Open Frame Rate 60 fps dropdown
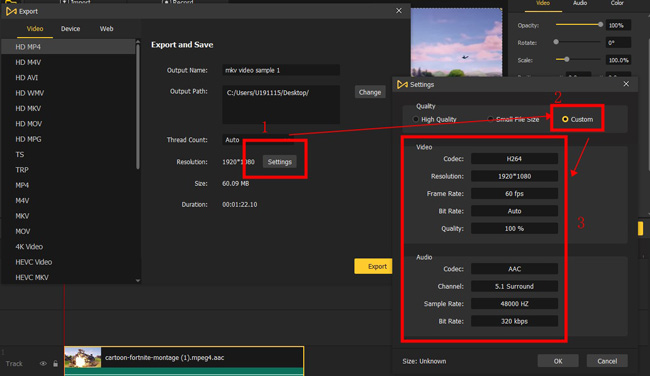 coord(514,194)
